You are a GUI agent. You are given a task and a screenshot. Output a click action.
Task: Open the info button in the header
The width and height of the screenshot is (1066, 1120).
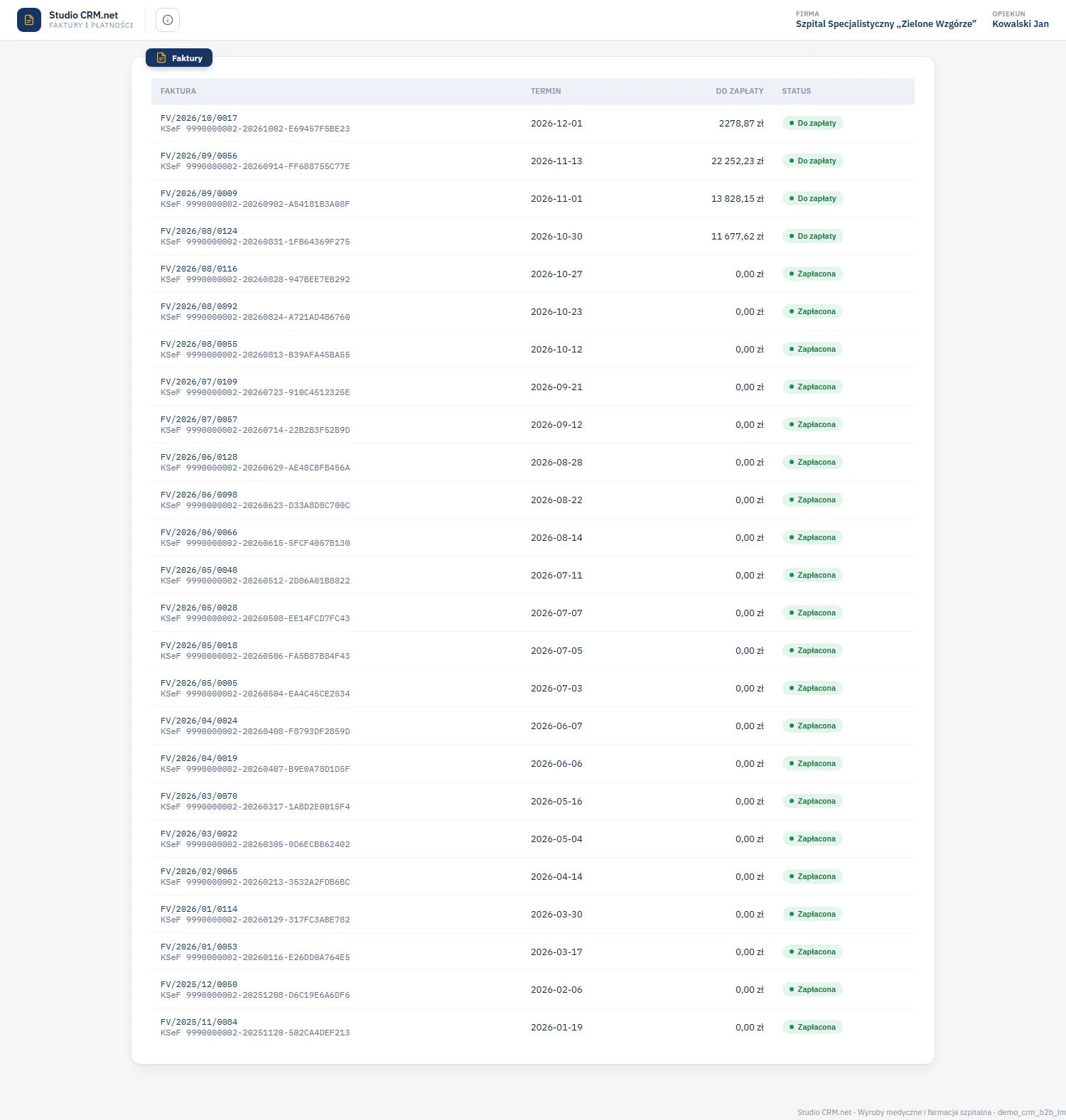168,20
